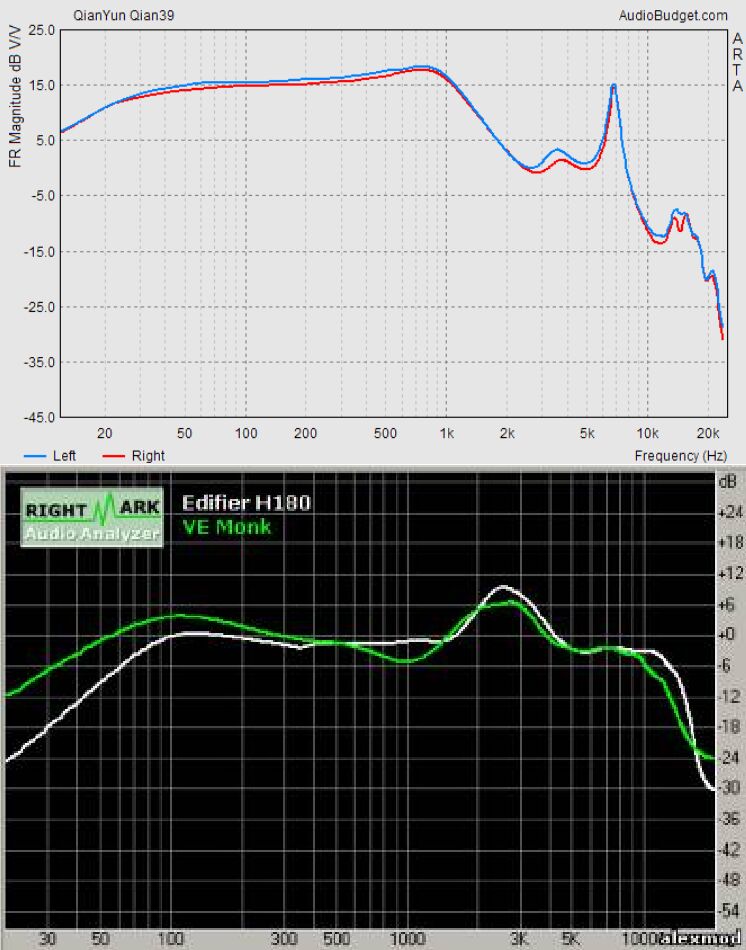Click the dB unit label
The width and height of the screenshot is (746, 950).
[728, 483]
